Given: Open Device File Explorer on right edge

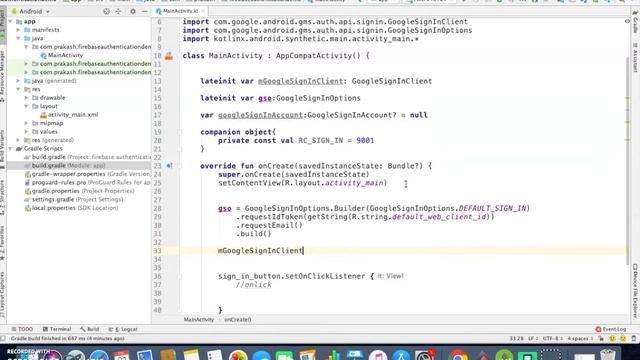Looking at the screenshot, I should [636, 291].
